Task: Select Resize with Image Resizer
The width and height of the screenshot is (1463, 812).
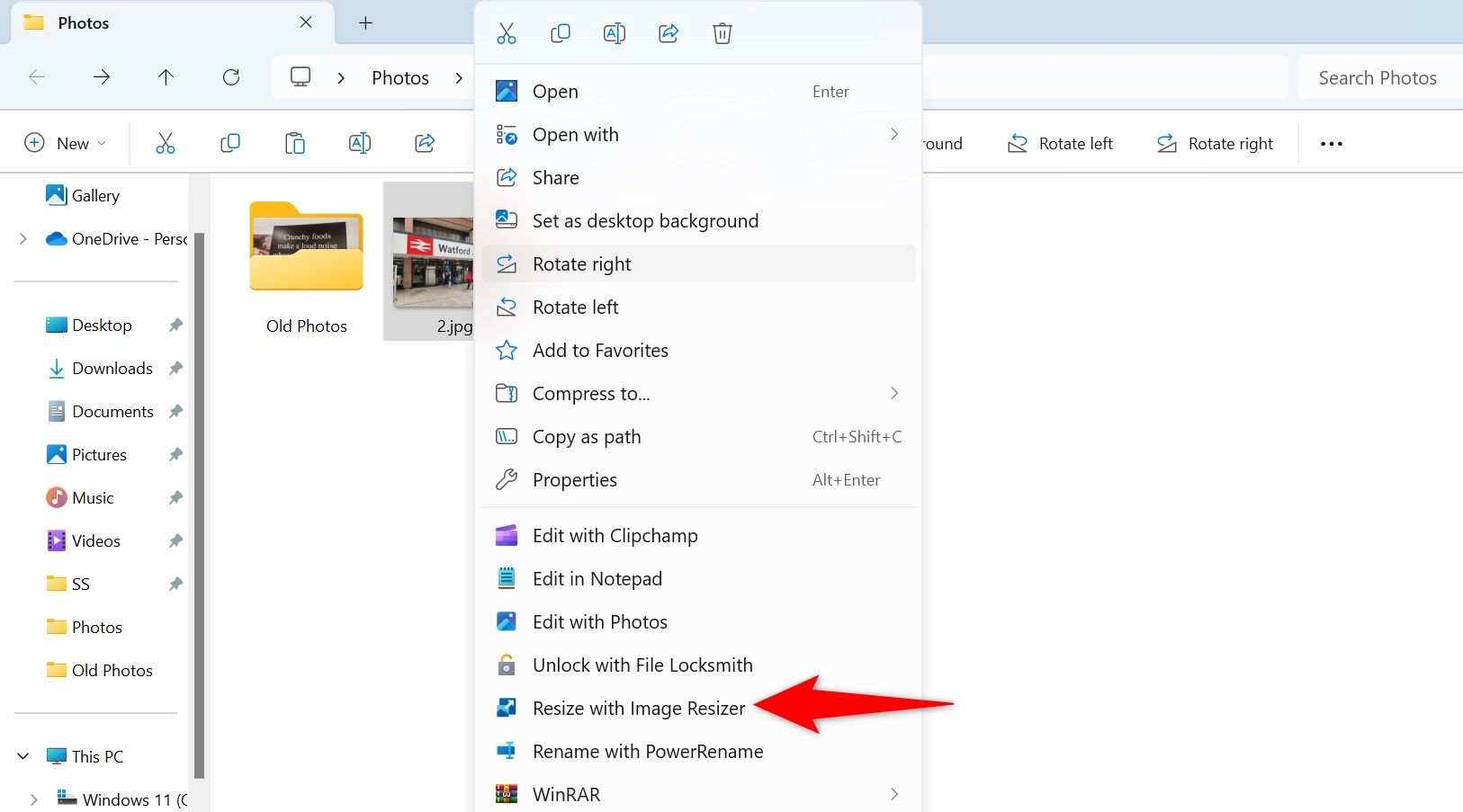Action: click(x=638, y=708)
